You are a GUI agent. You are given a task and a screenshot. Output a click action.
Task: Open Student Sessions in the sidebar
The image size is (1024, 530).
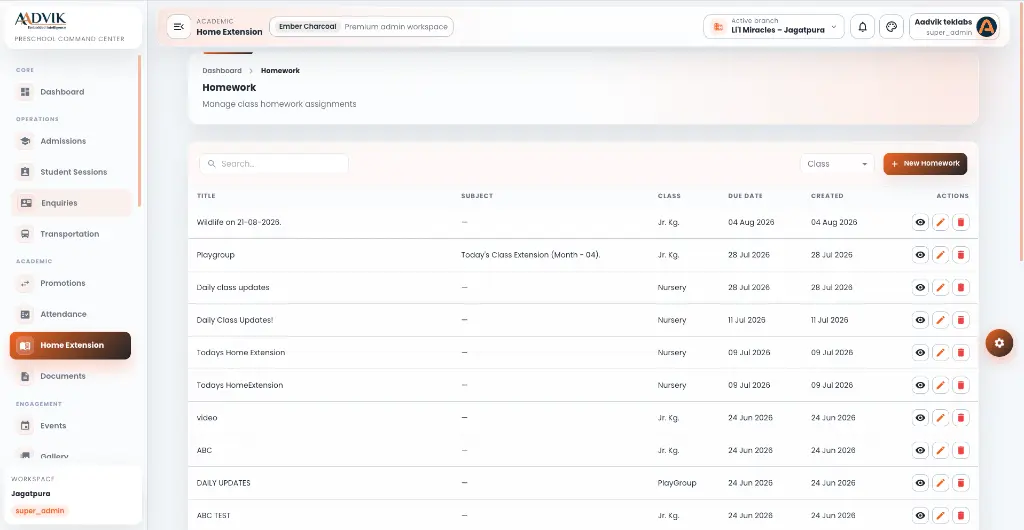(71, 172)
